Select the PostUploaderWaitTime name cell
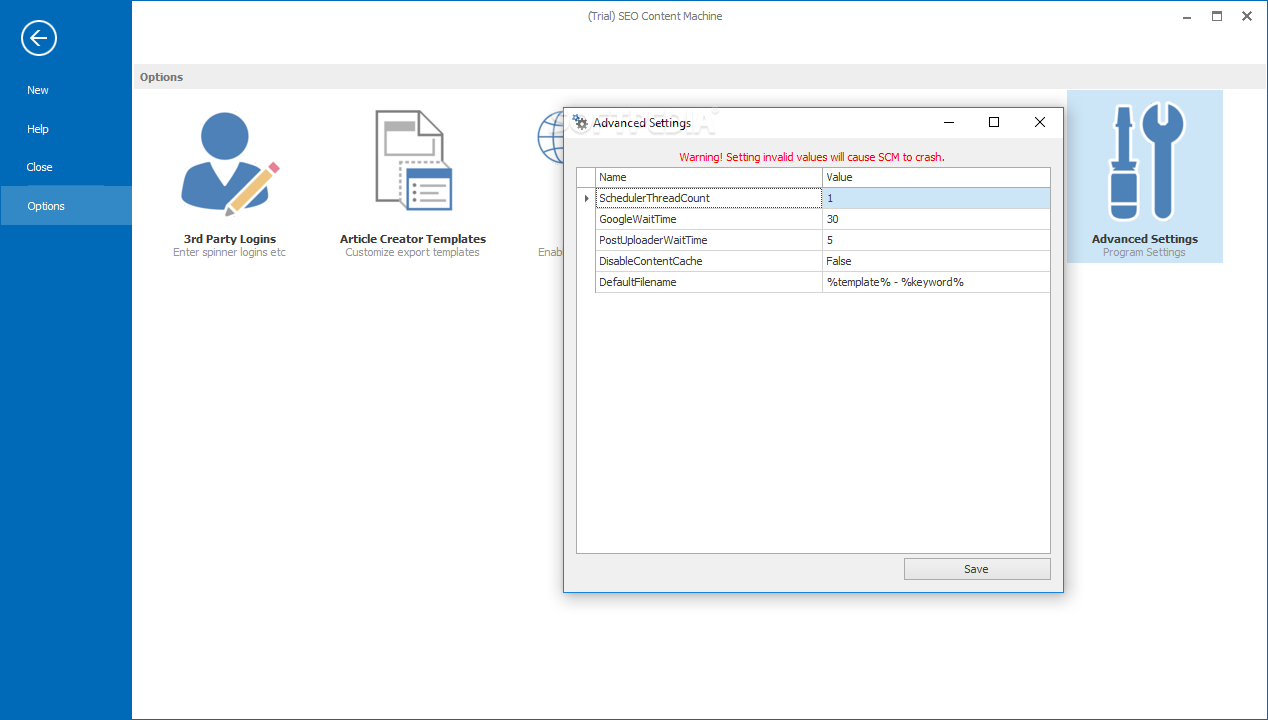Viewport: 1268px width, 720px height. 709,240
